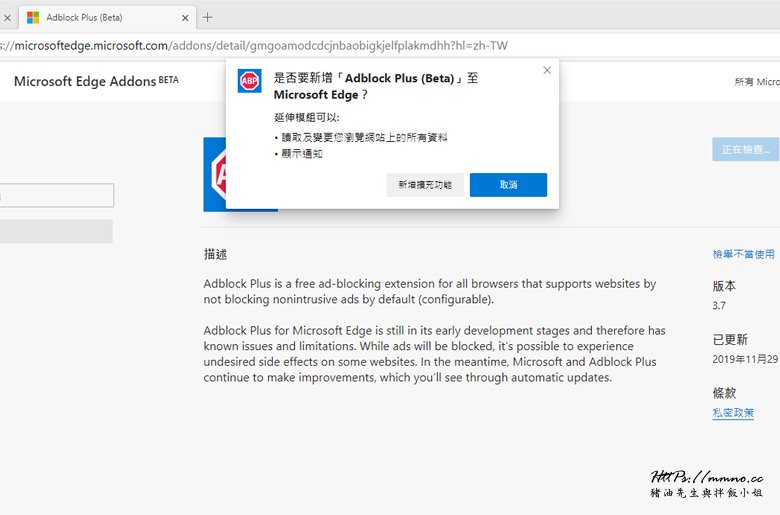Click the 描述 heading

[215, 254]
